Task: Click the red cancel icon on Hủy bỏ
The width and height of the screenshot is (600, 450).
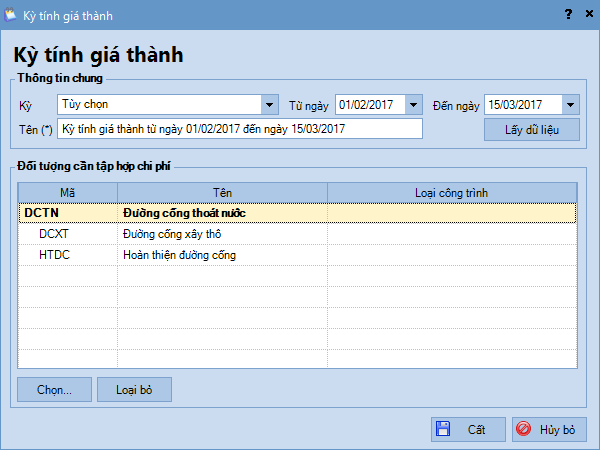Action: pos(523,430)
